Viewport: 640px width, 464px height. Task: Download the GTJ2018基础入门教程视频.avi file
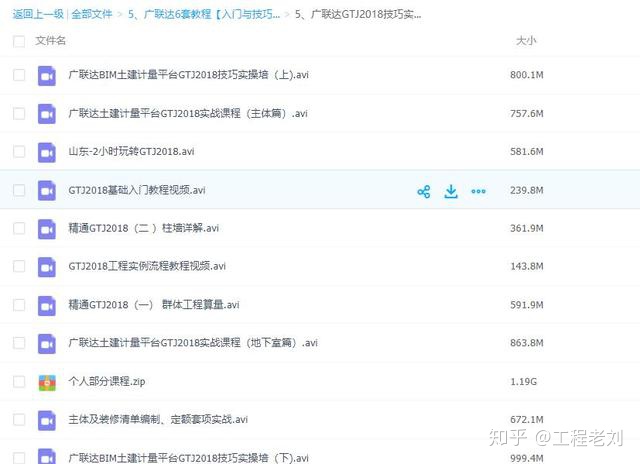pos(451,191)
